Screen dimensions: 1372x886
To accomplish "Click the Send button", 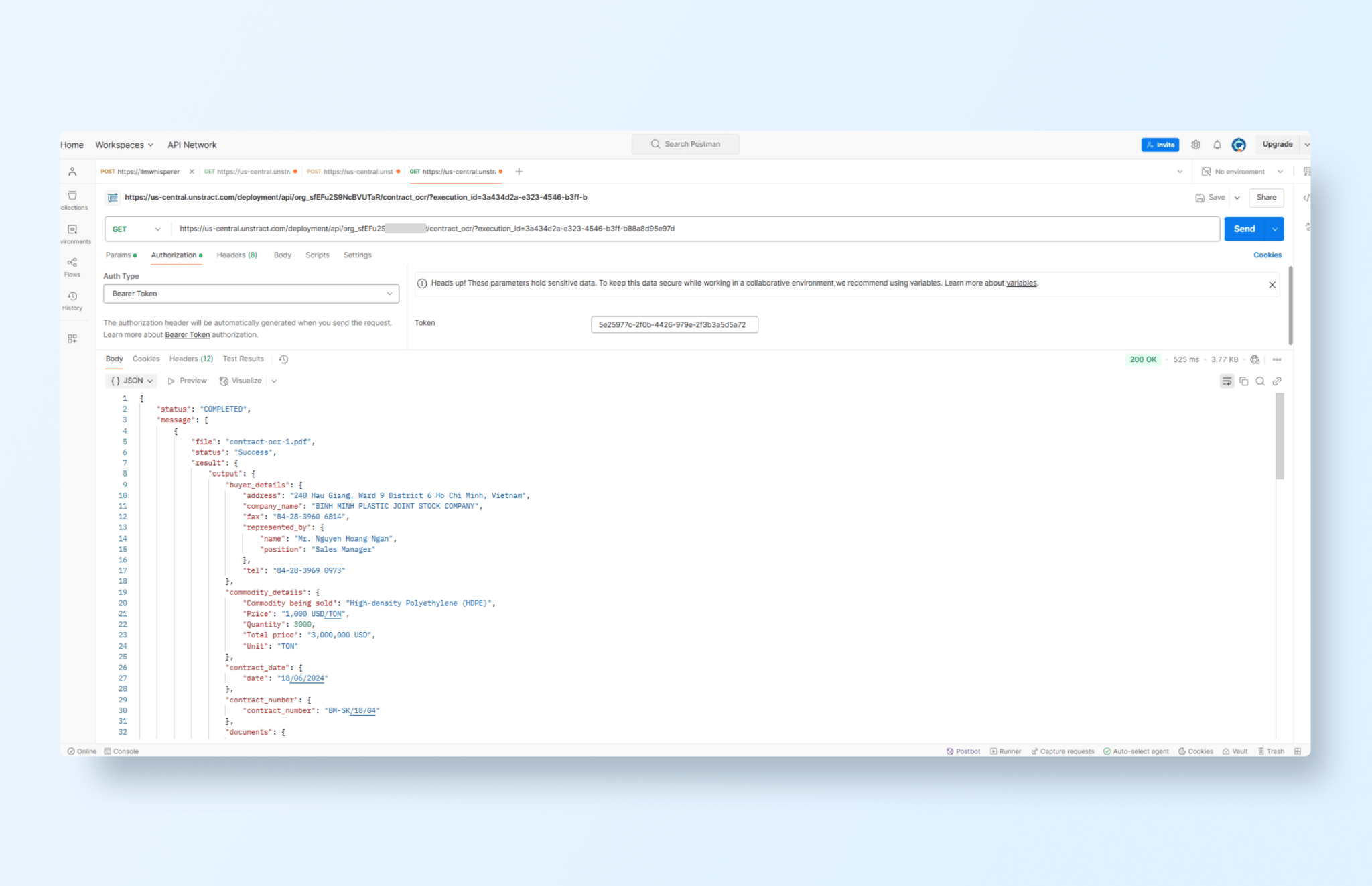I will tap(1244, 229).
